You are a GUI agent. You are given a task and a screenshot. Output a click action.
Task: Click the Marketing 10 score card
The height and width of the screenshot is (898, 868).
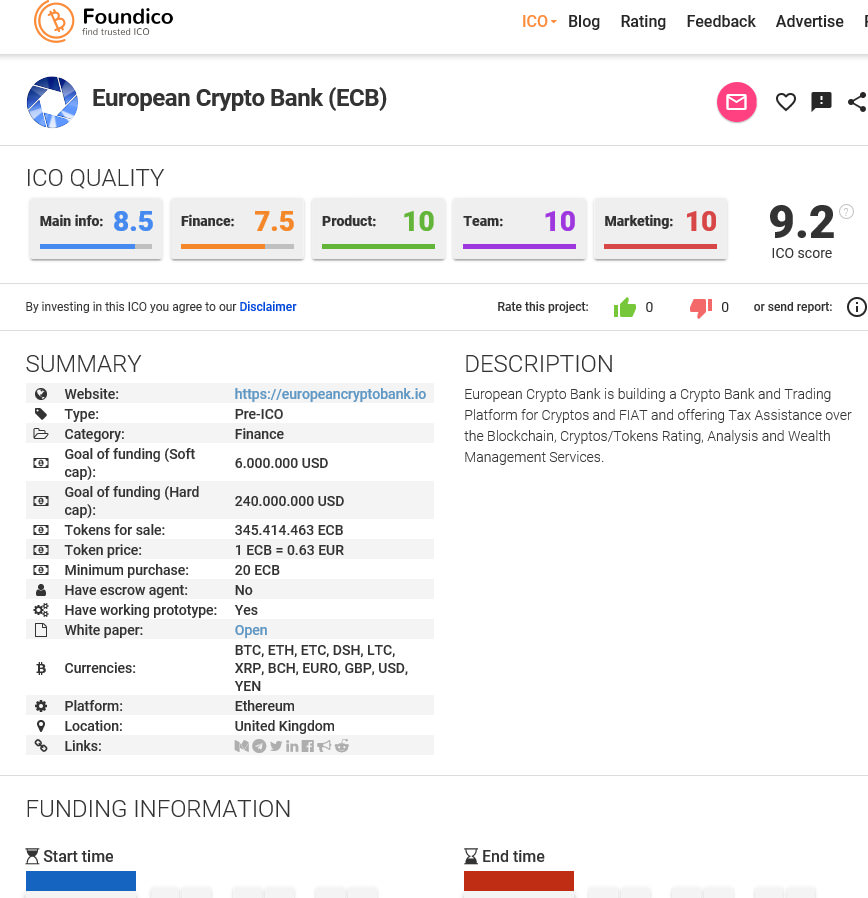(x=660, y=229)
